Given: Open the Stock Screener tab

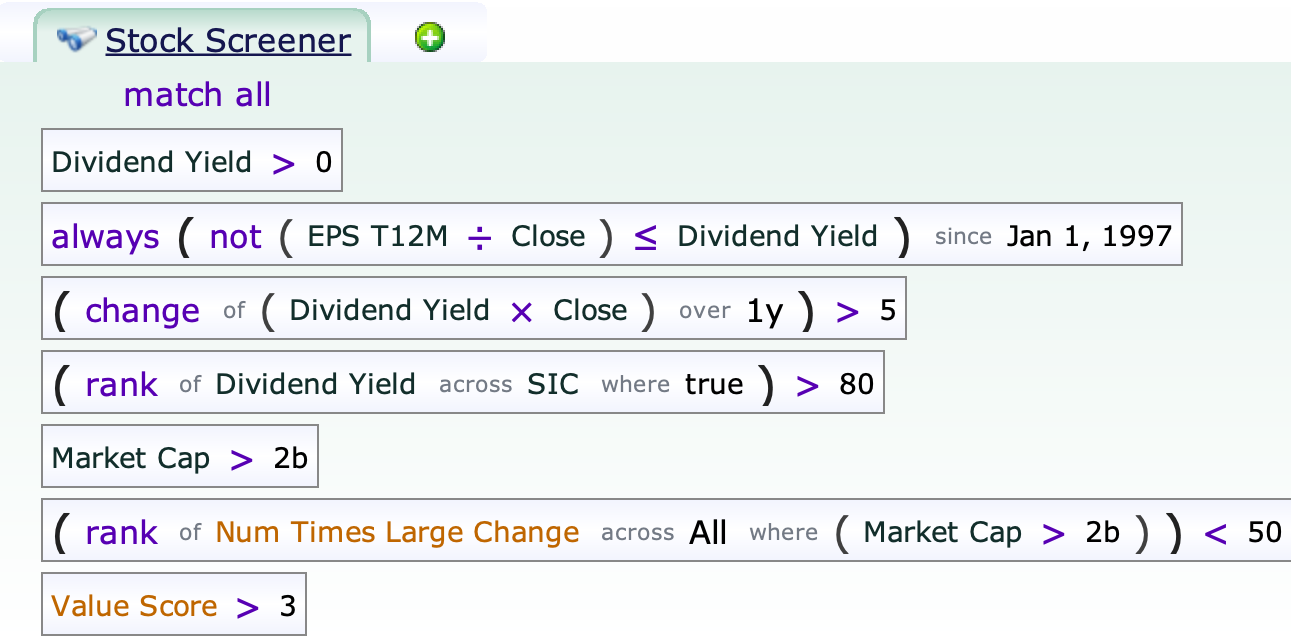Looking at the screenshot, I should [228, 41].
